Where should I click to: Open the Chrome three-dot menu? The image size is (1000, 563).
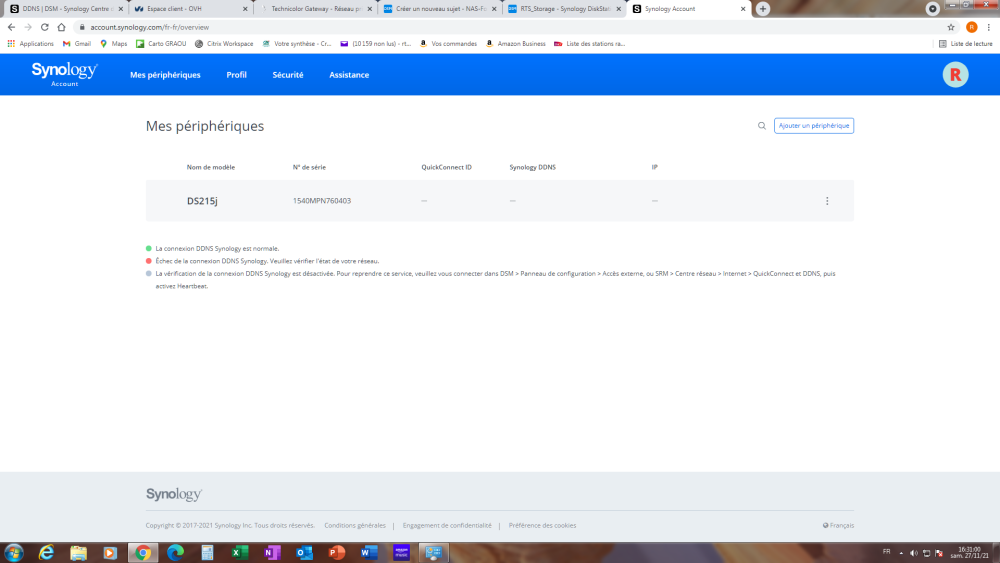pyautogui.click(x=989, y=27)
